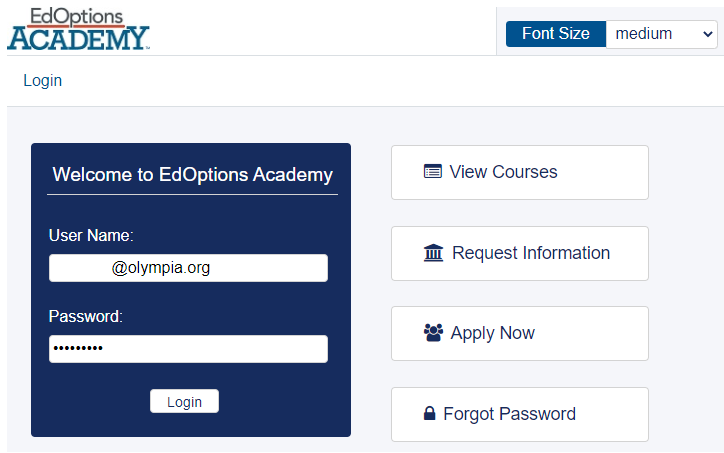Select the Forgot Password text link
This screenshot has width=724, height=453.
509,414
